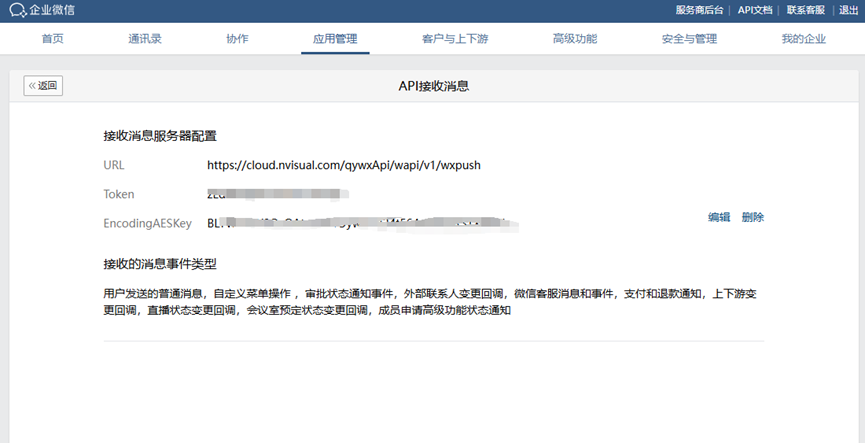Viewport: 865px width, 443px height.
Task: Open 服务商后台 link
Action: (700, 10)
